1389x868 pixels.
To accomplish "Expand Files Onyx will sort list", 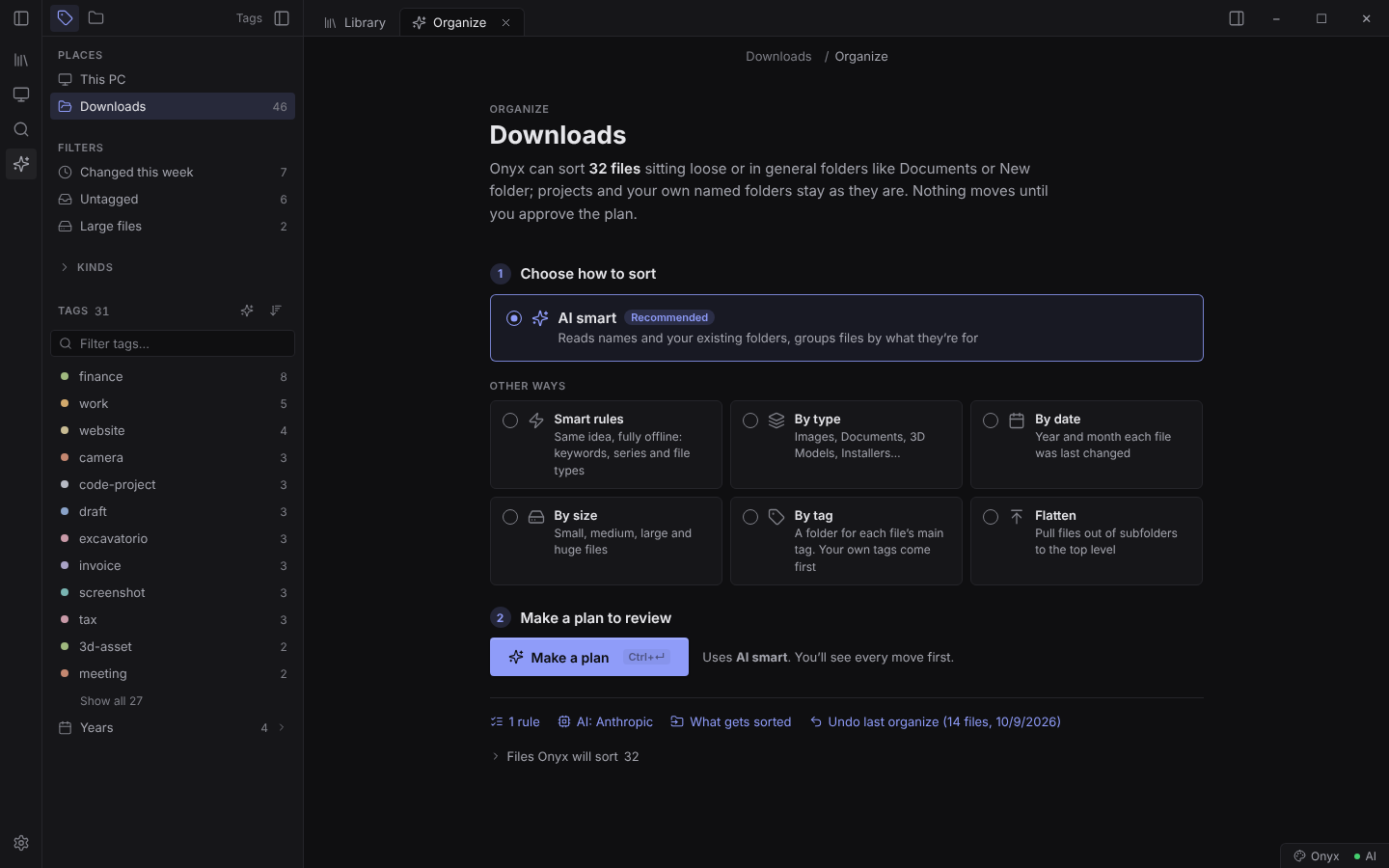I will pyautogui.click(x=565, y=757).
